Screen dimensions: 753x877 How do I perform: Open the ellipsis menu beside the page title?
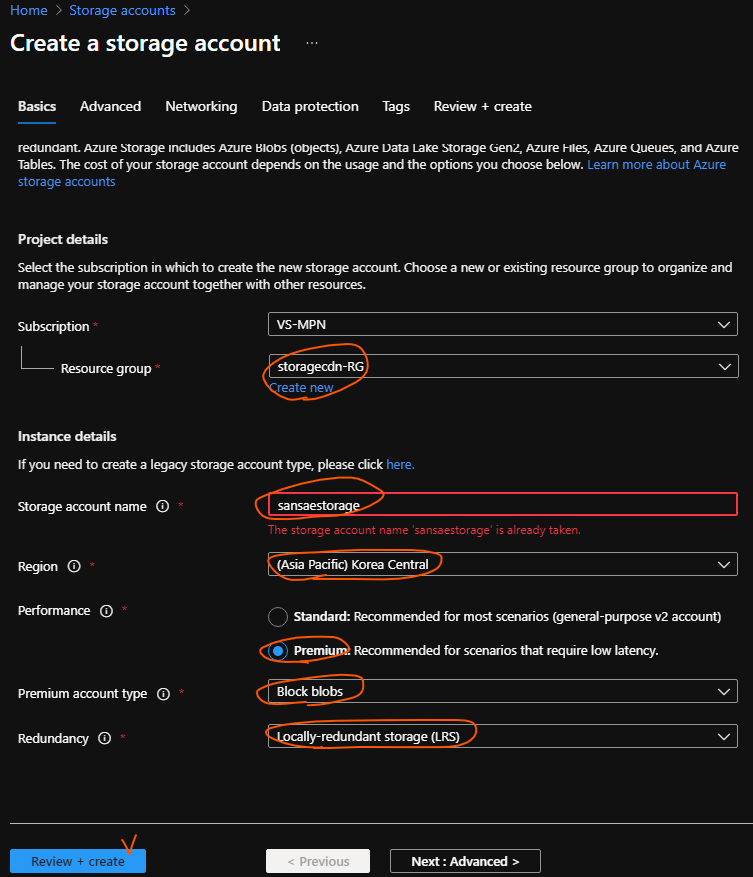coord(312,44)
